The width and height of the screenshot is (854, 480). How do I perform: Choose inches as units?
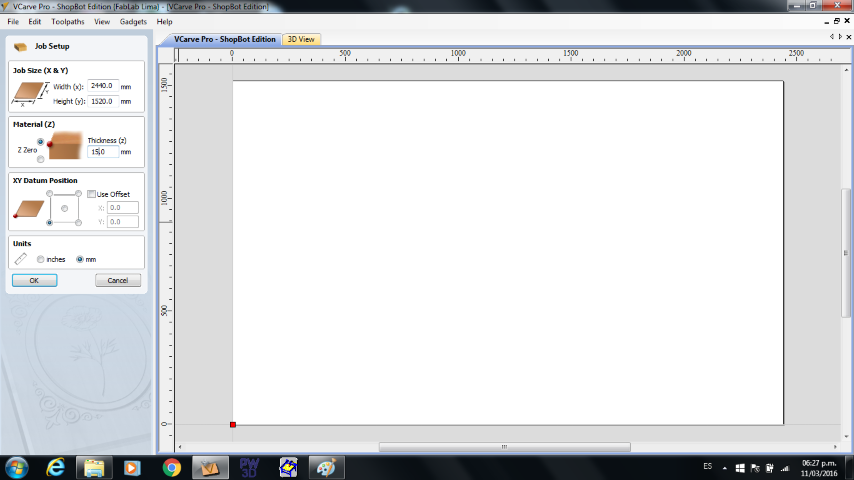[41, 259]
